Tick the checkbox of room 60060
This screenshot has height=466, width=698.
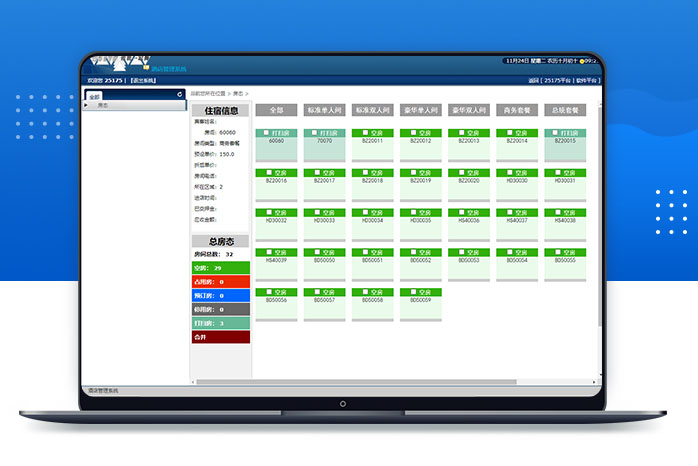266,133
